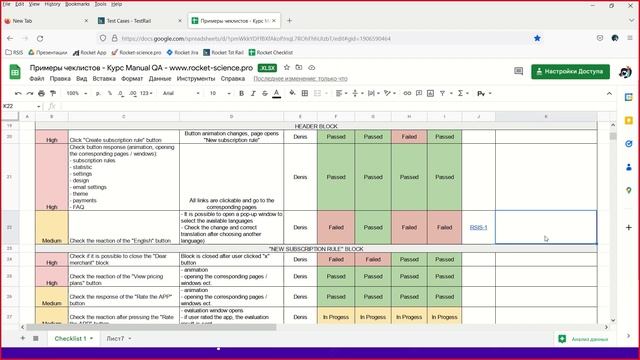Image resolution: width=640 pixels, height=360 pixels.
Task: Star the document title
Action: [287, 68]
